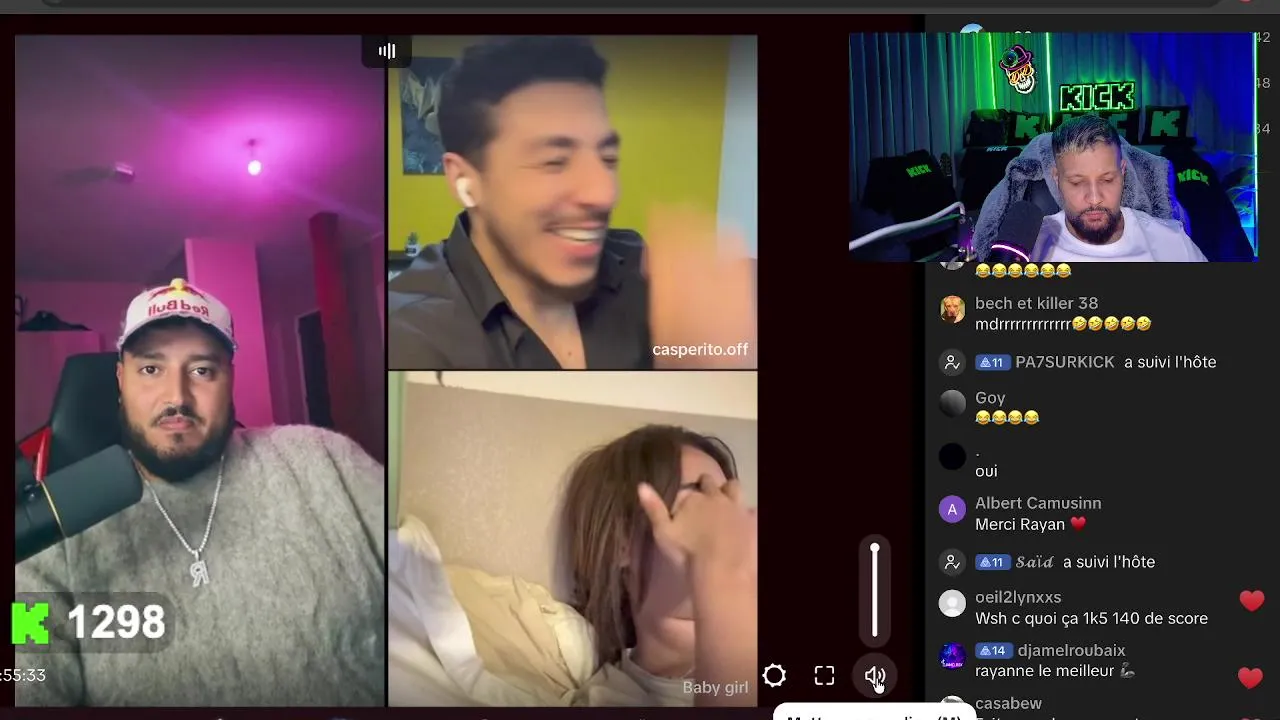
Task: Like oeil2lynxxs message with the heart
Action: pyautogui.click(x=1251, y=600)
